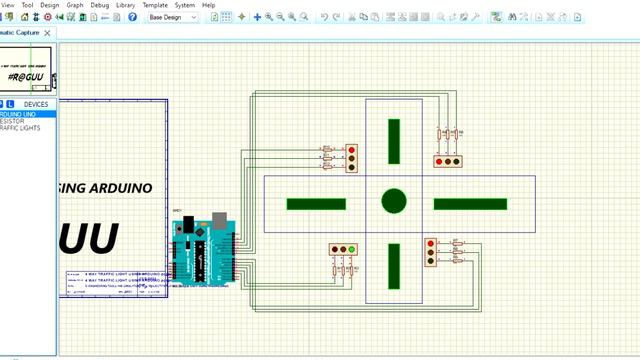Open the View menu

tap(7, 5)
